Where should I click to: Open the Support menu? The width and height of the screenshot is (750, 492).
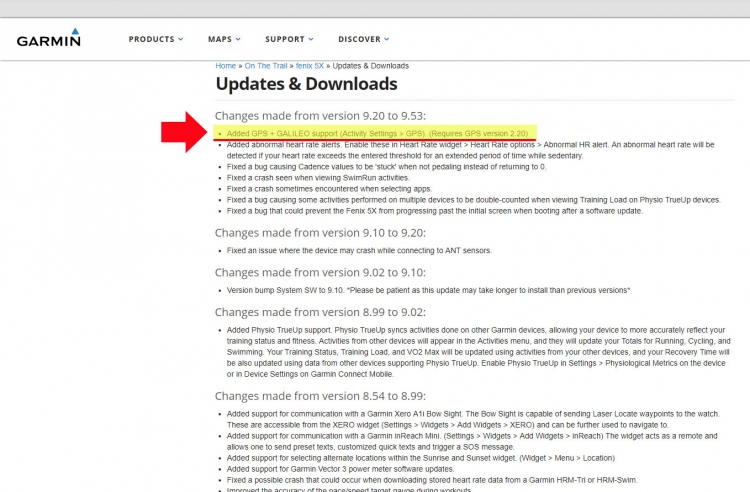(x=285, y=39)
